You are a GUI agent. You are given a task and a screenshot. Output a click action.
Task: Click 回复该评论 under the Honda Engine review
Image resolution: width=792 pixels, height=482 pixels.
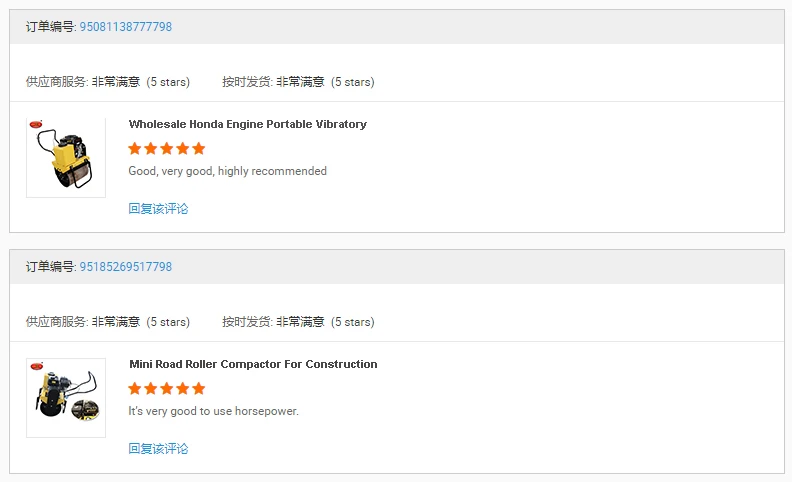click(158, 209)
